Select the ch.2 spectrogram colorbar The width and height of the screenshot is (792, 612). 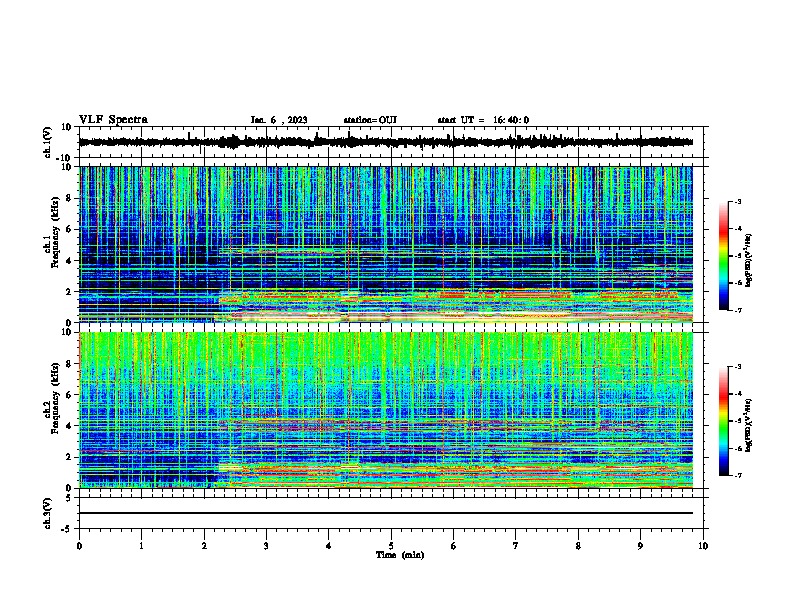(723, 421)
